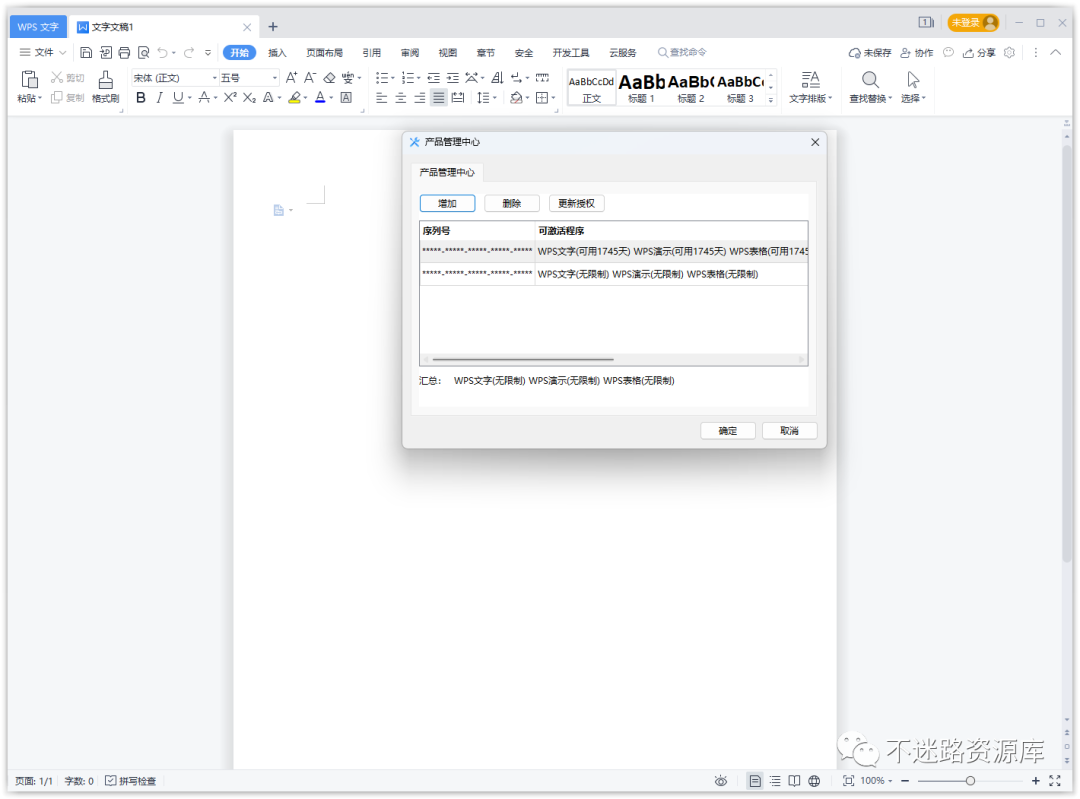The height and width of the screenshot is (799, 1080).
Task: Open Find and Replace (查找替换)
Action: 870,87
